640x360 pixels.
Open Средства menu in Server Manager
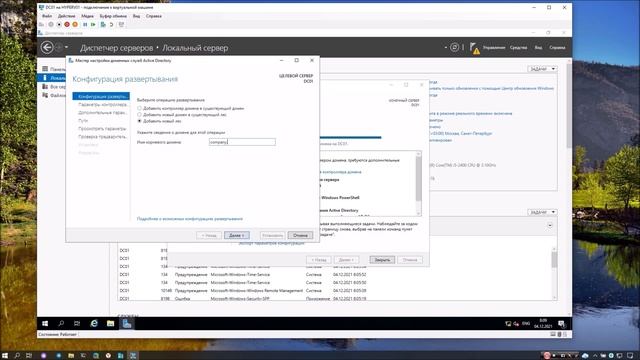pyautogui.click(x=518, y=47)
